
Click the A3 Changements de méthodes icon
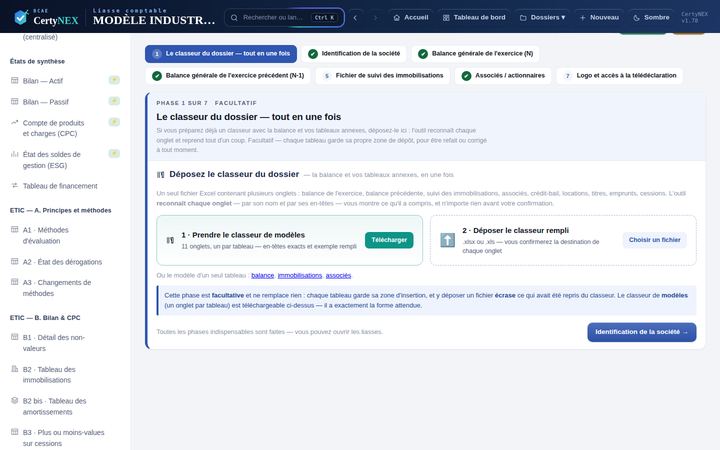[x=15, y=282]
